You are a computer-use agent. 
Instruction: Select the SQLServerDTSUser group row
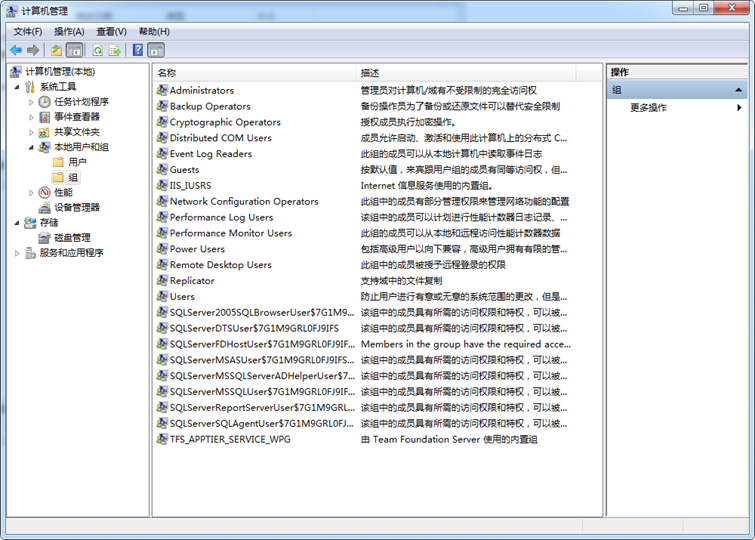[x=362, y=328]
